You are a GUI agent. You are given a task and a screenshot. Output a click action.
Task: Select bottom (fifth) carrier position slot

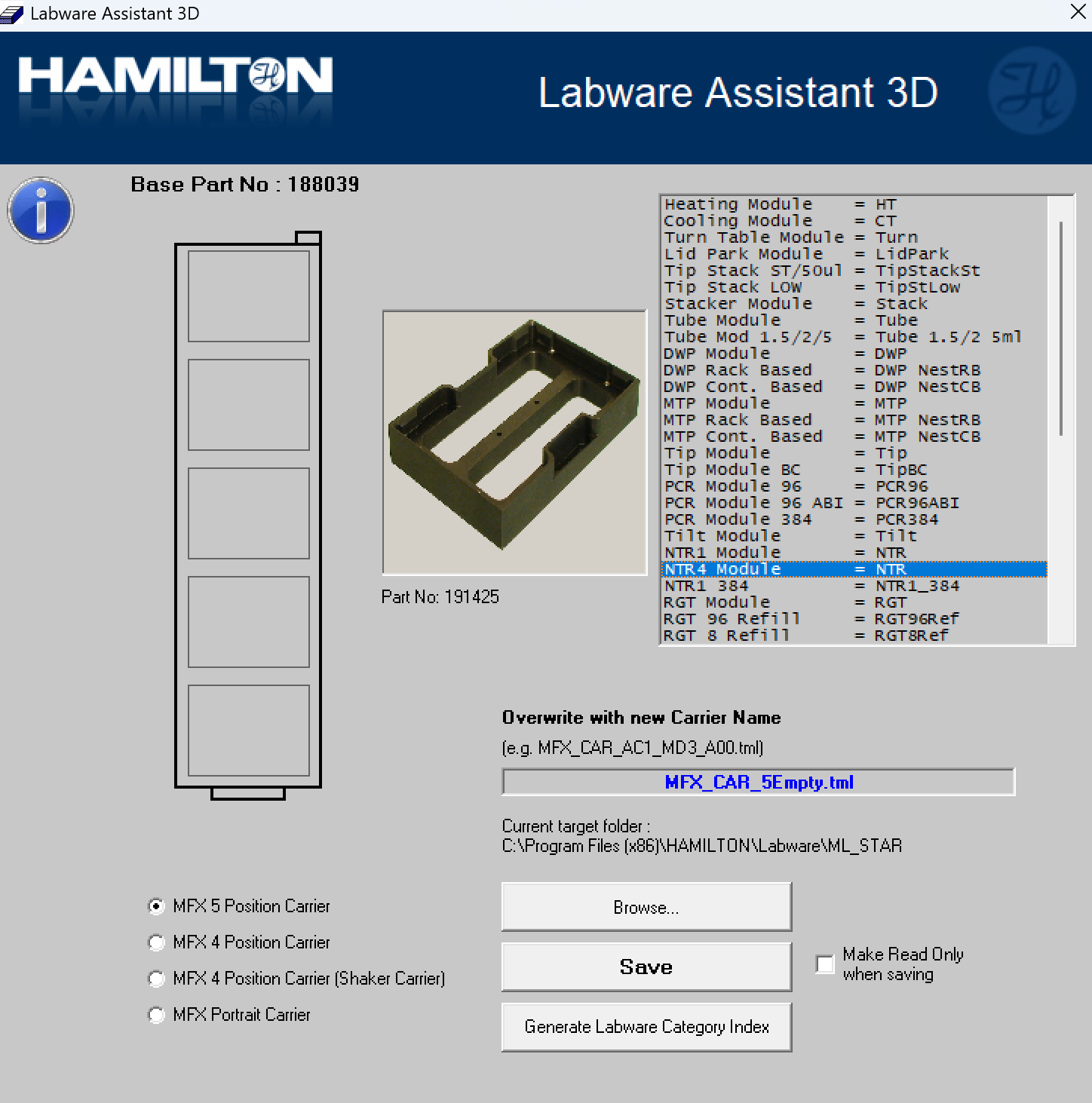coord(249,731)
